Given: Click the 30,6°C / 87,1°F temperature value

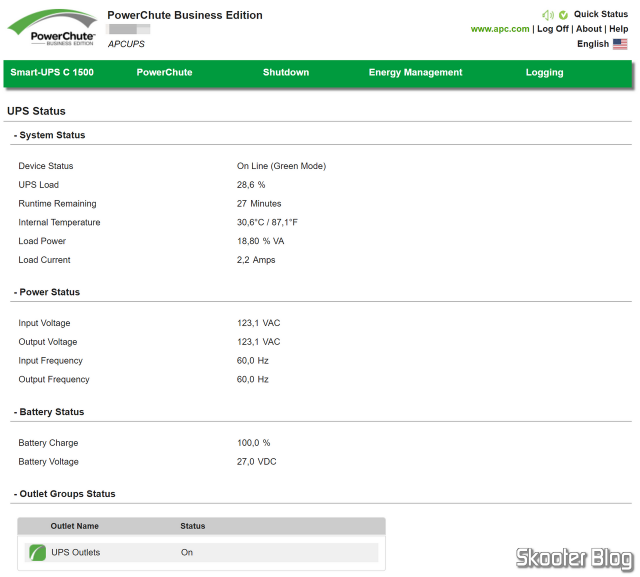Looking at the screenshot, I should pyautogui.click(x=267, y=222).
